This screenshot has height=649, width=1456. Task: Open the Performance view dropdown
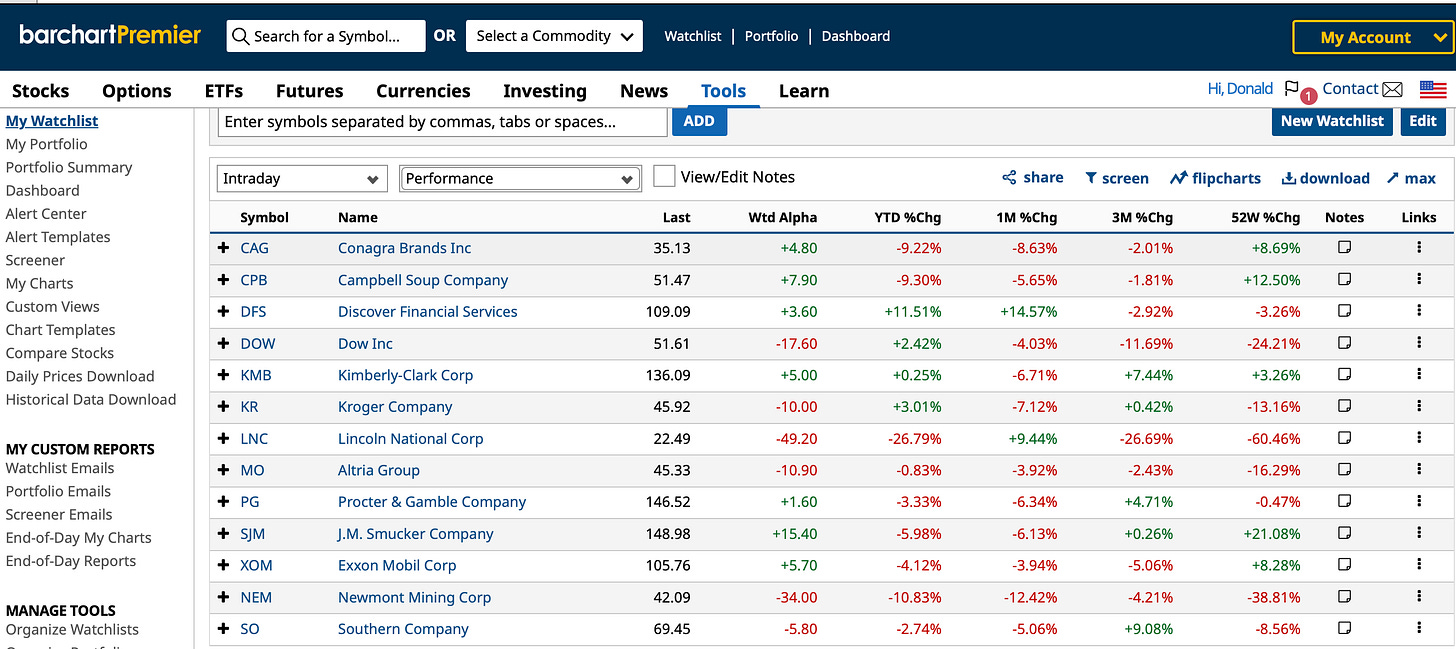(x=520, y=178)
